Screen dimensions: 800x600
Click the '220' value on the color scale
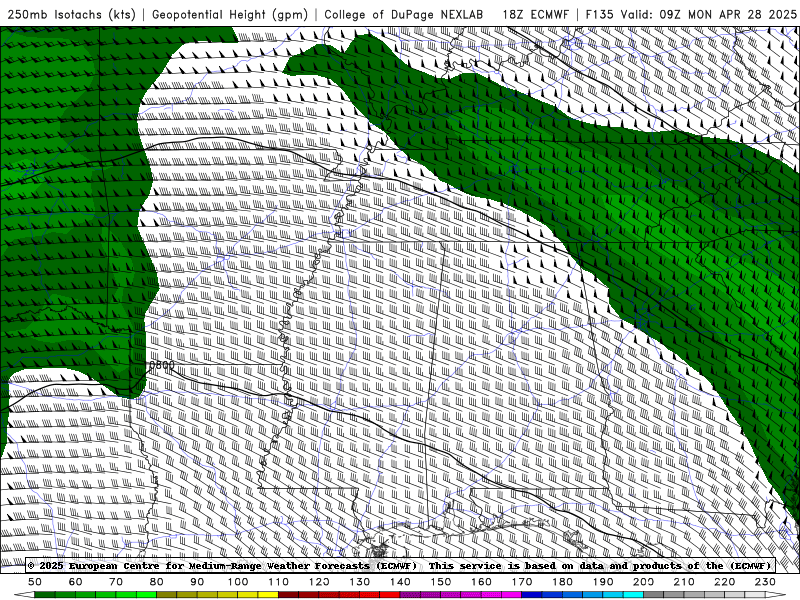[725, 582]
